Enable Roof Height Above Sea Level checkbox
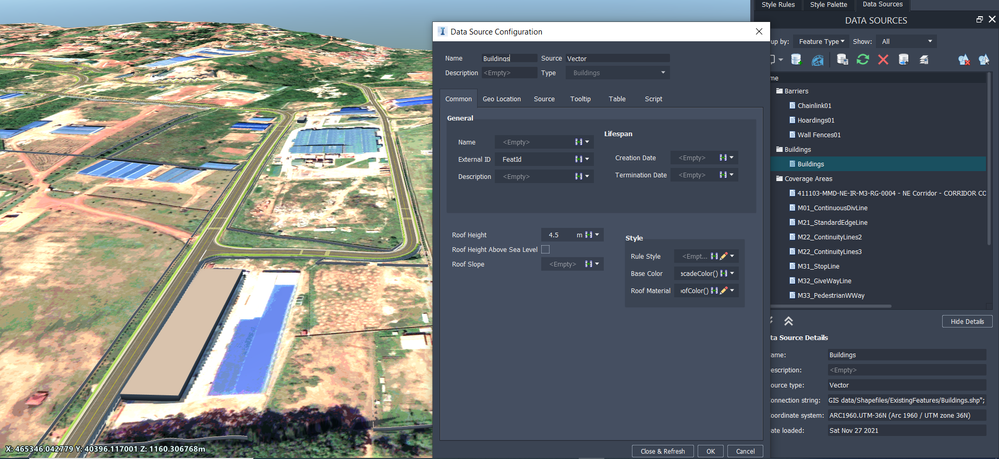The width and height of the screenshot is (999, 459). click(x=545, y=249)
